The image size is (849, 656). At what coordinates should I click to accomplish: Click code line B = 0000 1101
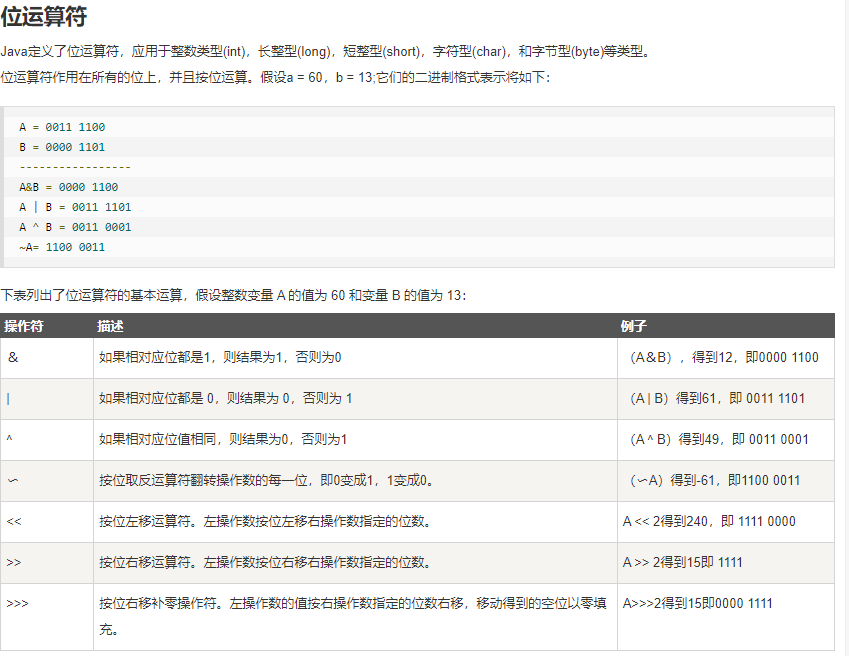tap(62, 147)
